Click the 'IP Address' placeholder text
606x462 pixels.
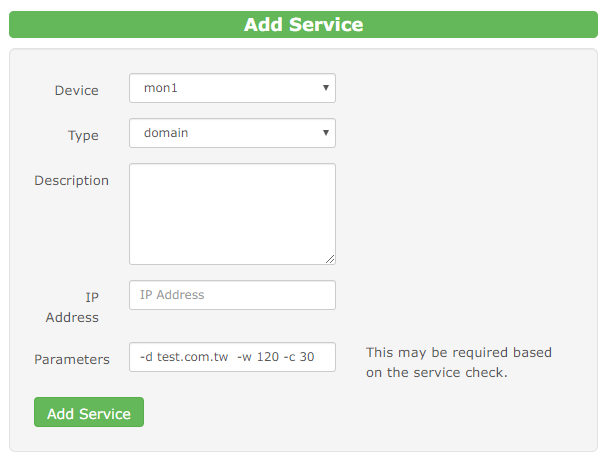click(174, 295)
